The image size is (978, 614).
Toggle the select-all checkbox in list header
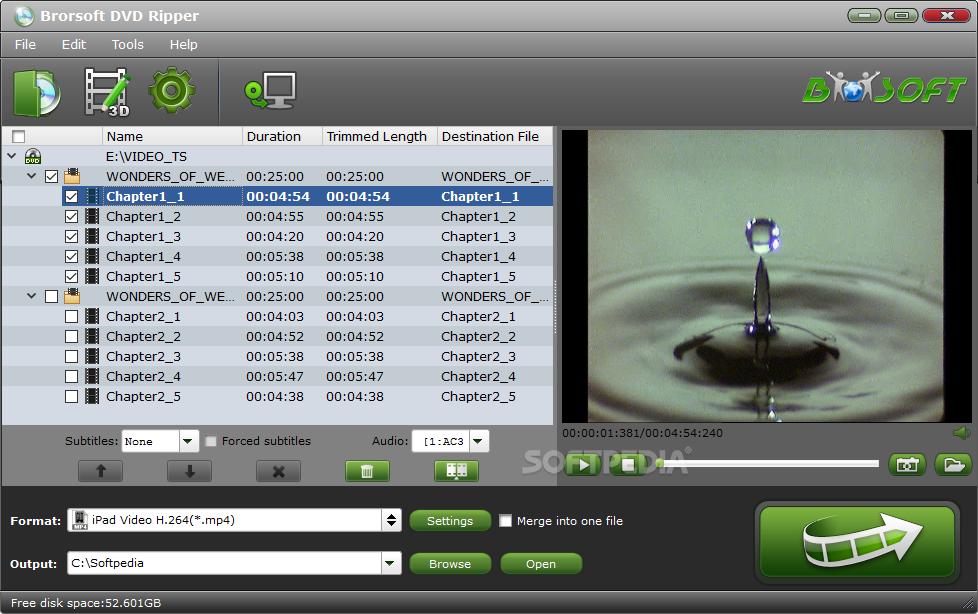point(19,136)
